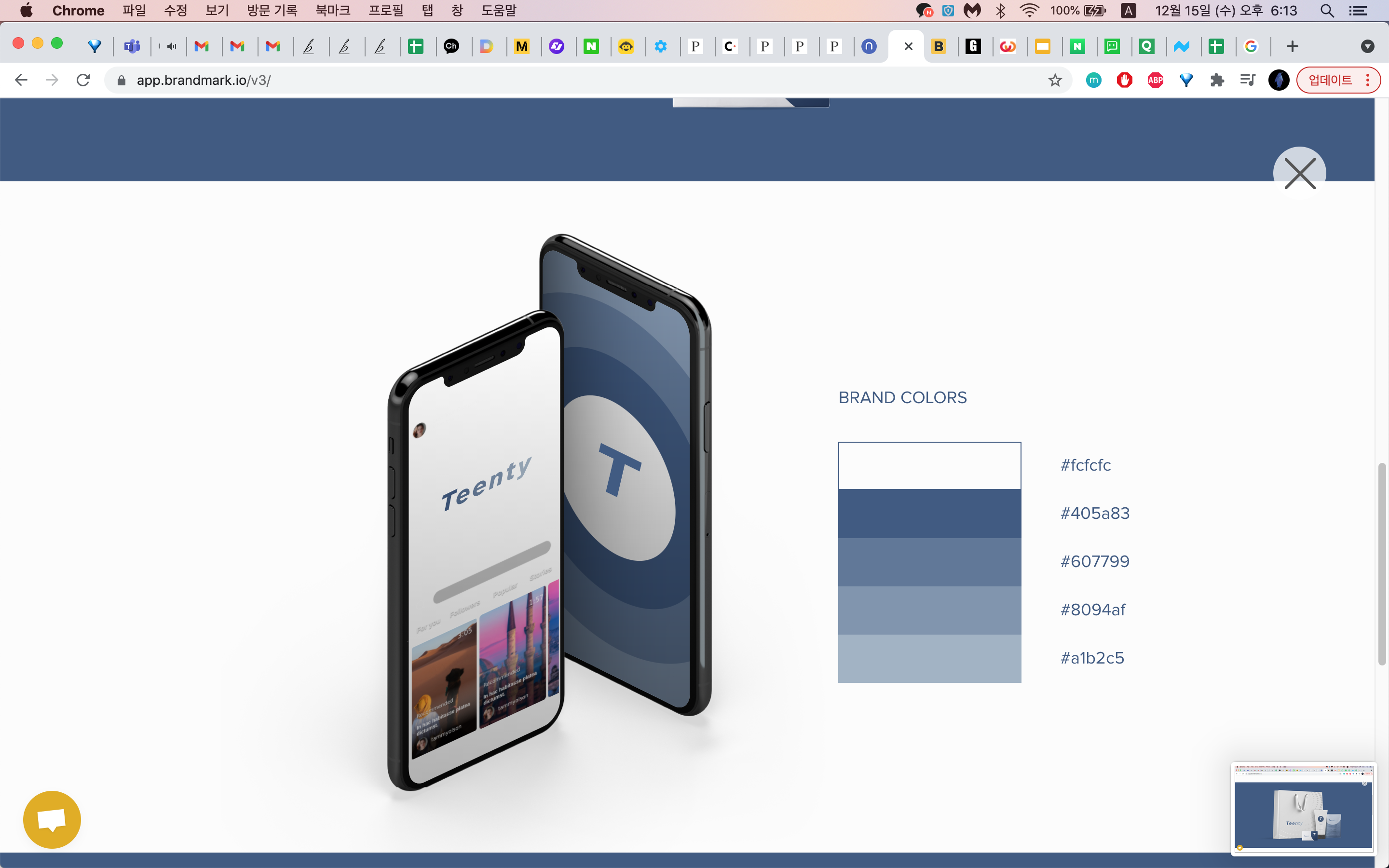Click the #405a83 hex code text
1389x868 pixels.
[x=1094, y=513]
